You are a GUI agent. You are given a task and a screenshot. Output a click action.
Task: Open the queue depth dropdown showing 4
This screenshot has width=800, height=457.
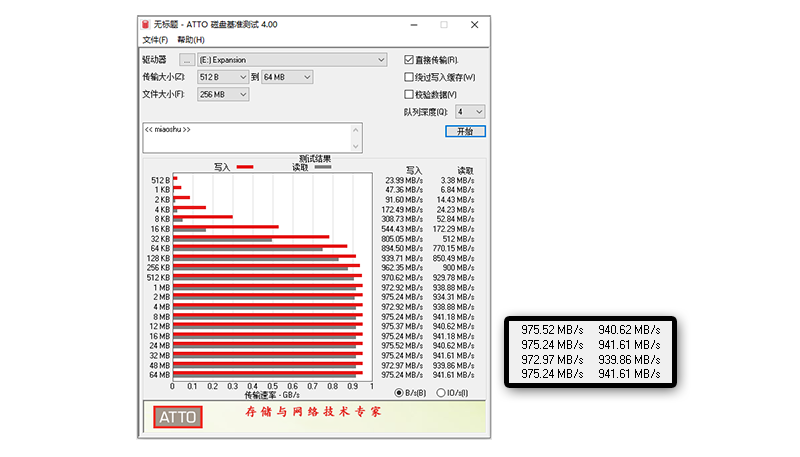470,112
